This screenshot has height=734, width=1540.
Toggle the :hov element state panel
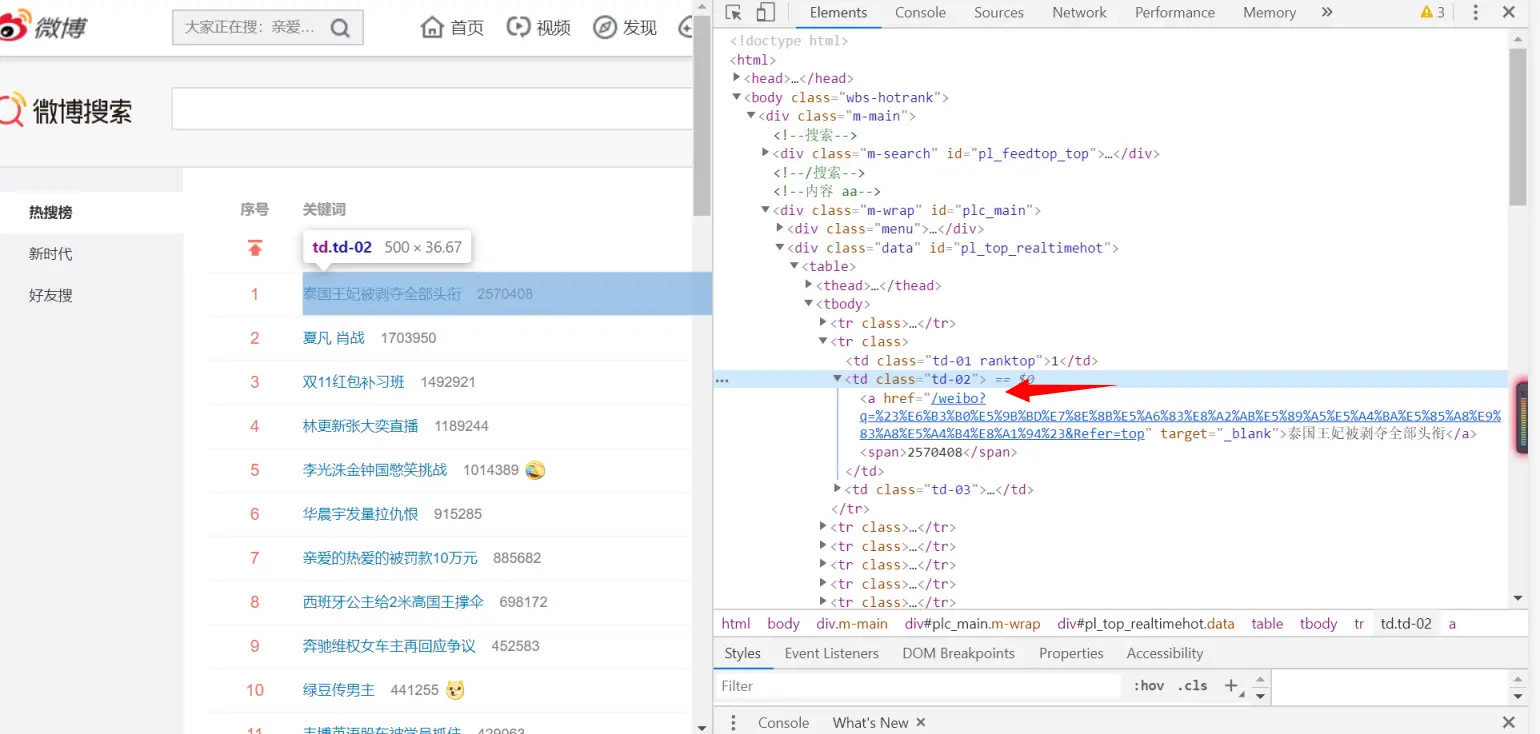coord(1149,686)
